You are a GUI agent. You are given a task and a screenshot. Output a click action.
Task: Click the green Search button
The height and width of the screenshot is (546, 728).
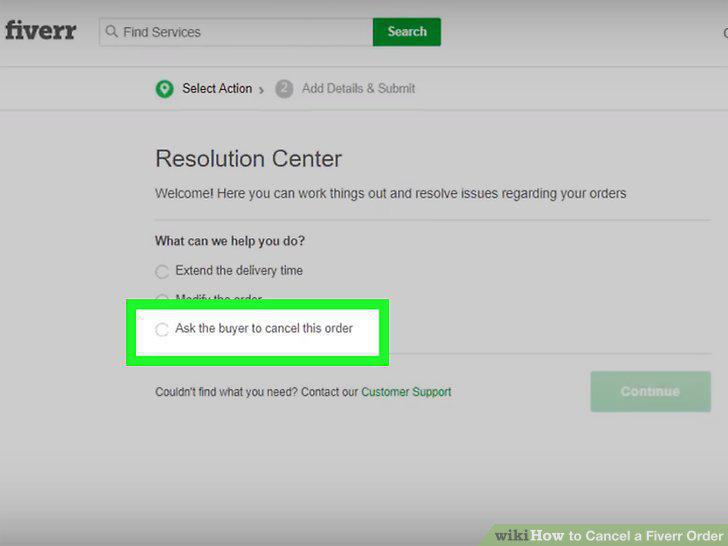(x=407, y=32)
